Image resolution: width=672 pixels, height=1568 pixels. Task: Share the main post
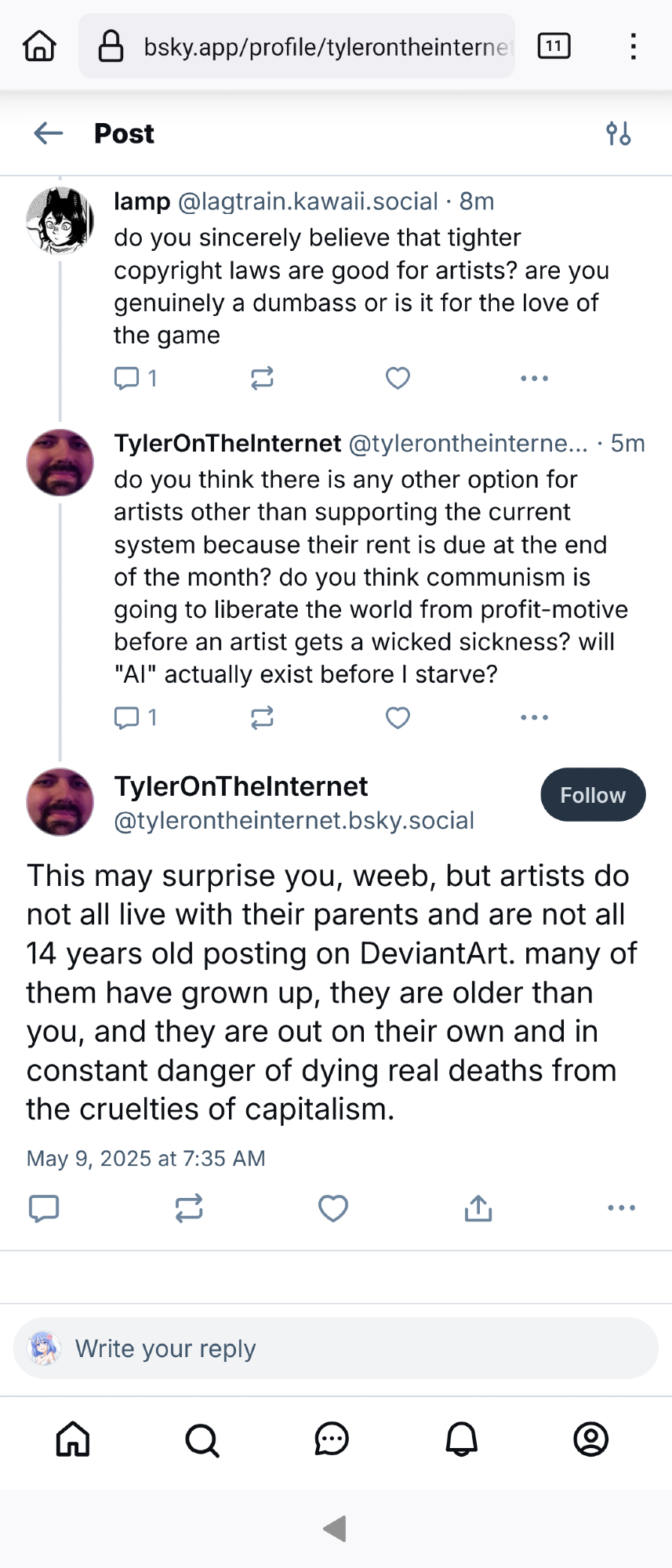(x=478, y=1208)
